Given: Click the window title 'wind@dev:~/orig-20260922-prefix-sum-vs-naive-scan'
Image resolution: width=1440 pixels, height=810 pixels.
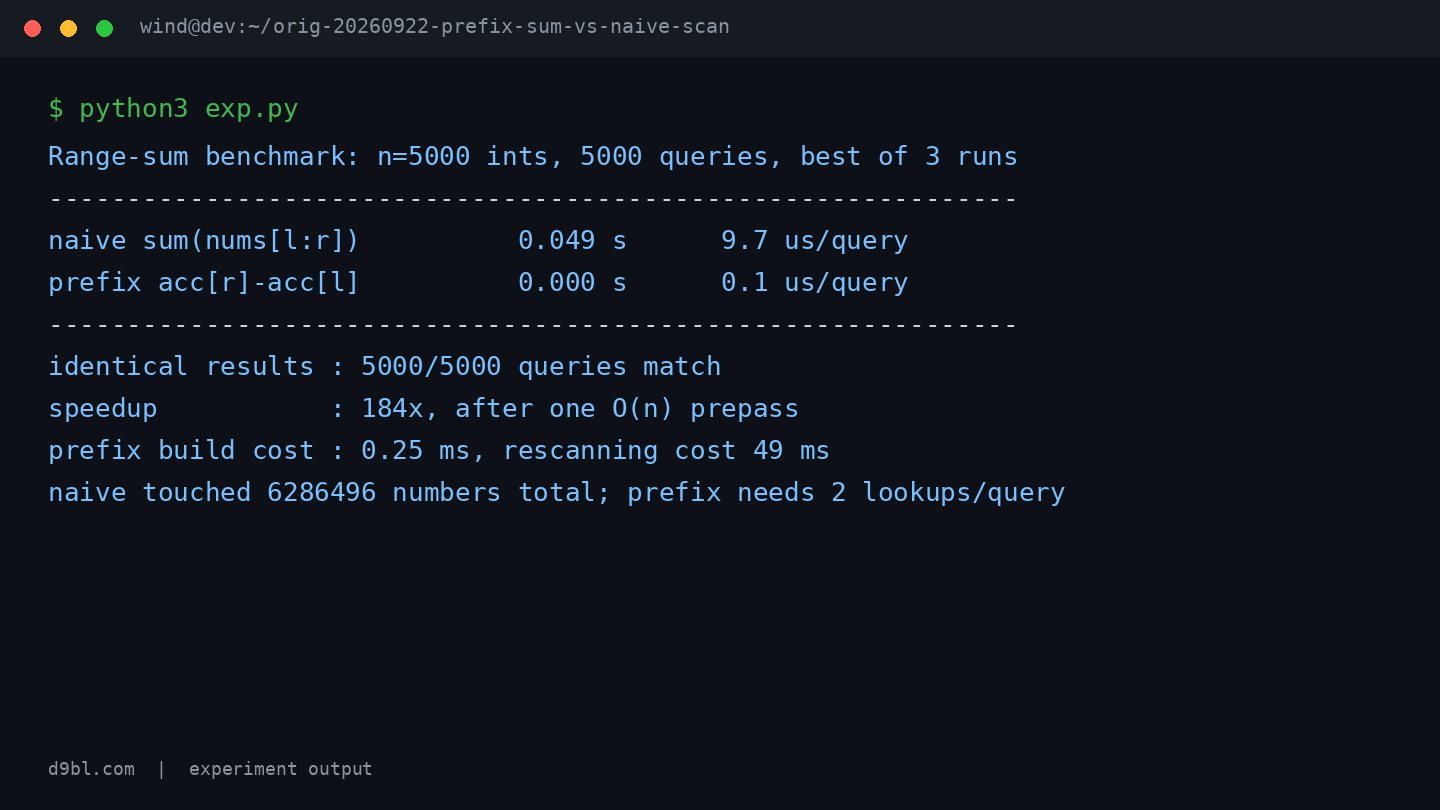Looking at the screenshot, I should coord(435,27).
